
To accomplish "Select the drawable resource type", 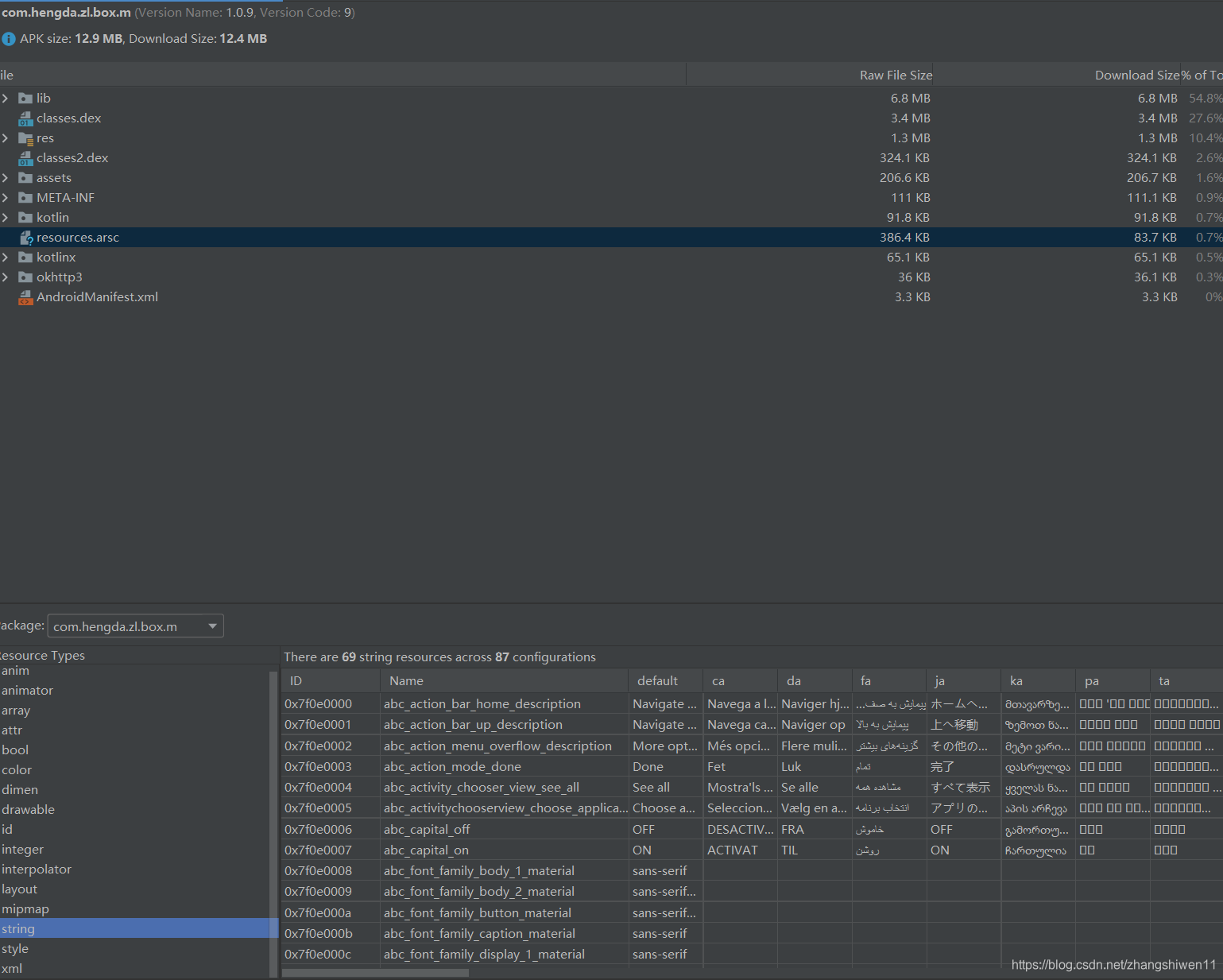I will click(135, 810).
